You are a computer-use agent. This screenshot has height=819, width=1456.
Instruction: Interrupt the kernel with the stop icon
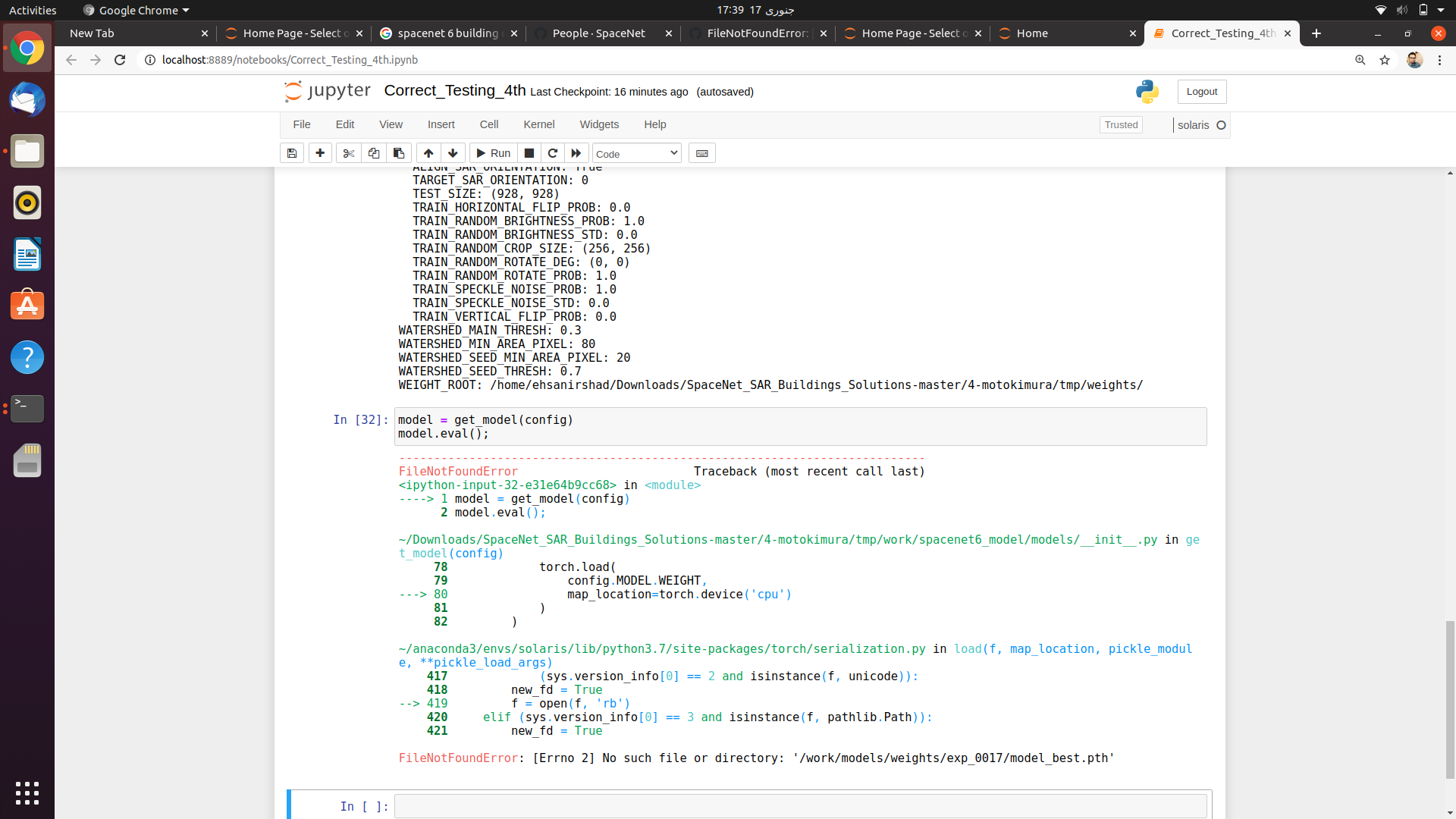tap(529, 152)
